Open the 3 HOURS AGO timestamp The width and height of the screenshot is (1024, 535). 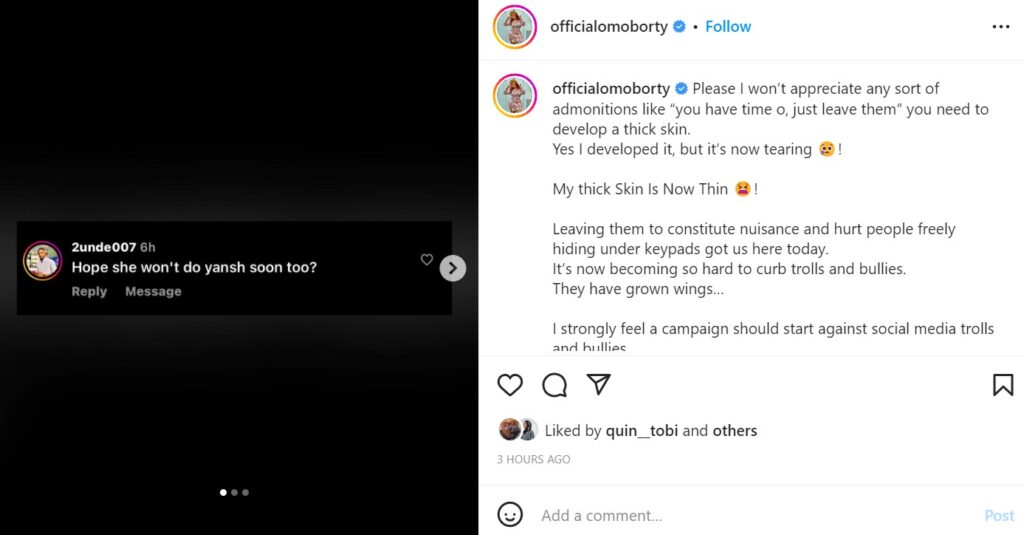[534, 460]
